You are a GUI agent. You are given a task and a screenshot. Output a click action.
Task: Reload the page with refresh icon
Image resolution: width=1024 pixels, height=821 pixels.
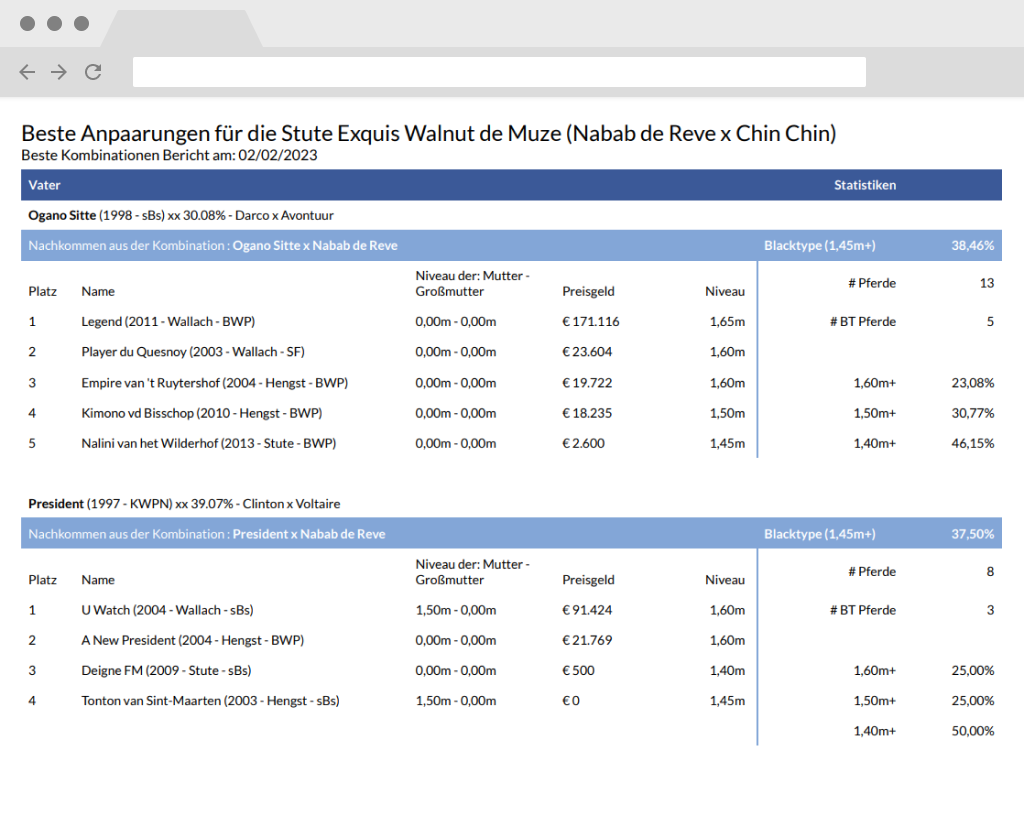93,72
